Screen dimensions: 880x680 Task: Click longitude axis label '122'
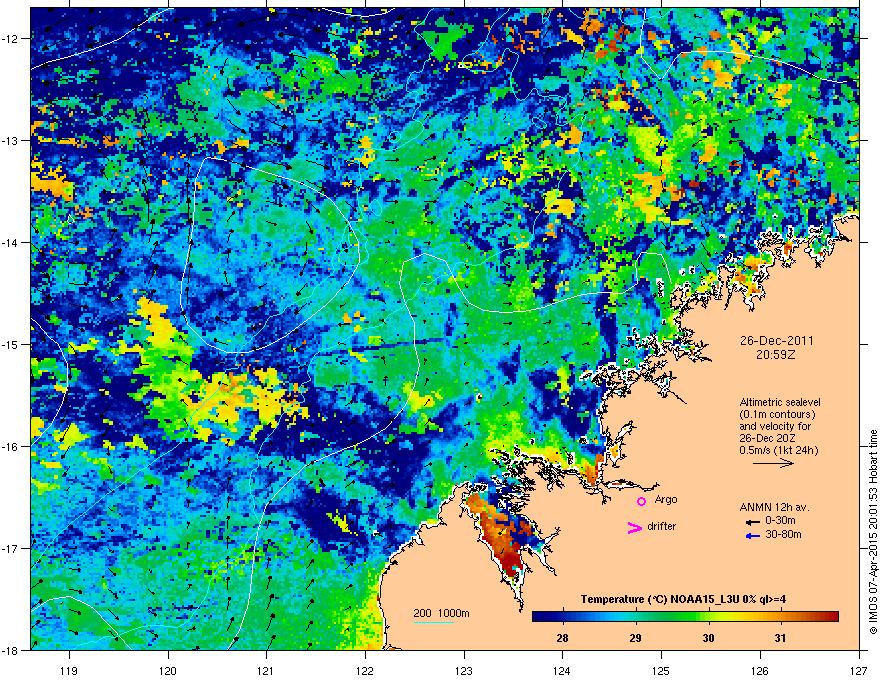click(x=365, y=670)
